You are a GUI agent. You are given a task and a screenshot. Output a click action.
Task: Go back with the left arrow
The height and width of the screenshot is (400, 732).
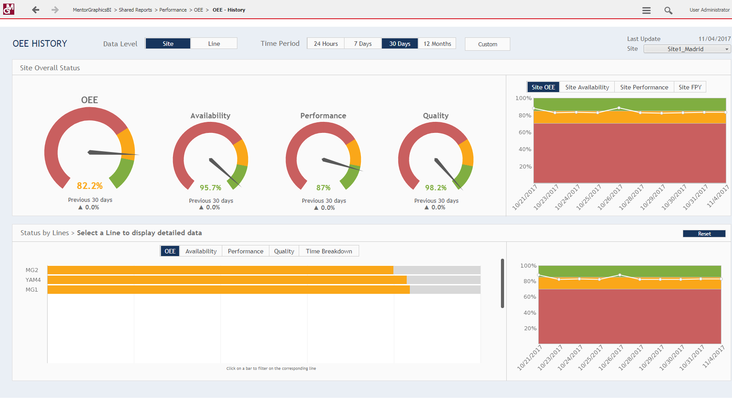[36, 10]
